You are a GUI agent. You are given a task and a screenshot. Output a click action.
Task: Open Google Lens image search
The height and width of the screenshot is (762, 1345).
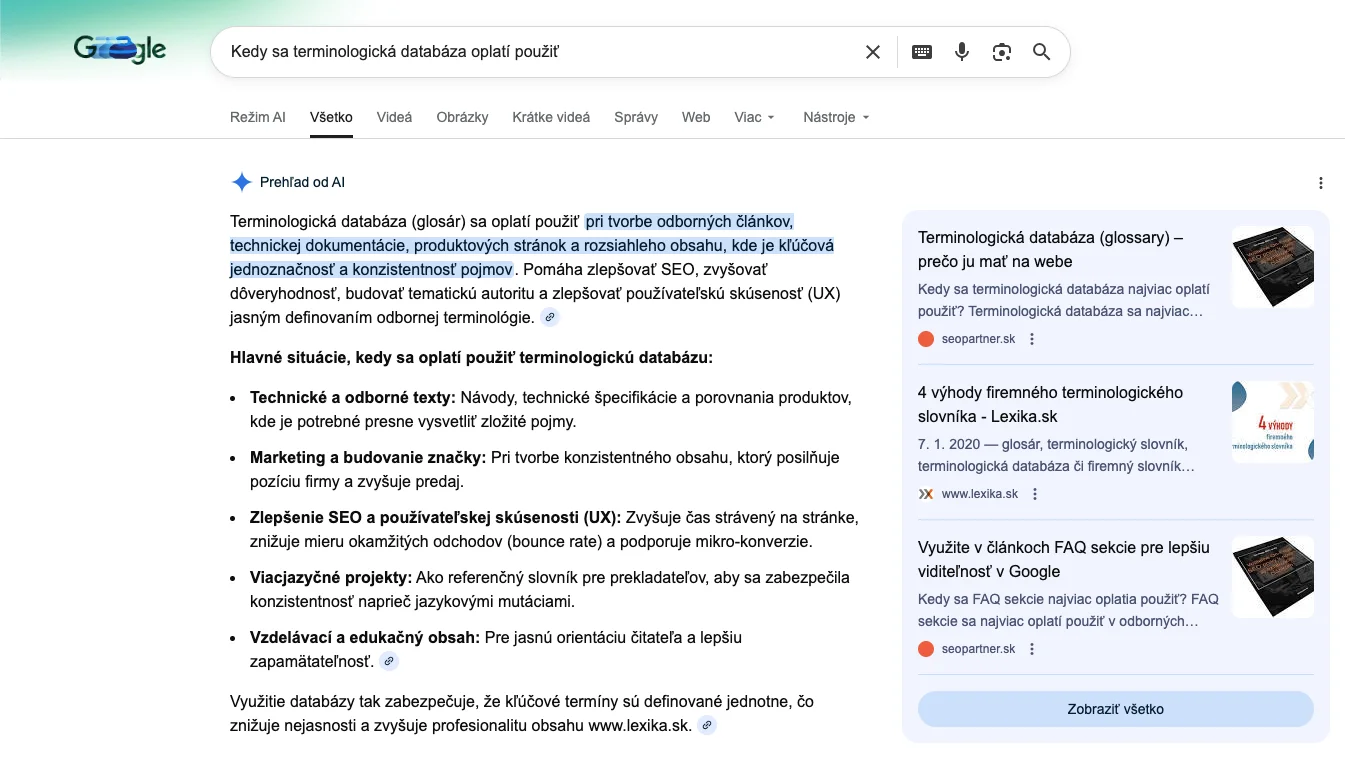click(x=1002, y=52)
